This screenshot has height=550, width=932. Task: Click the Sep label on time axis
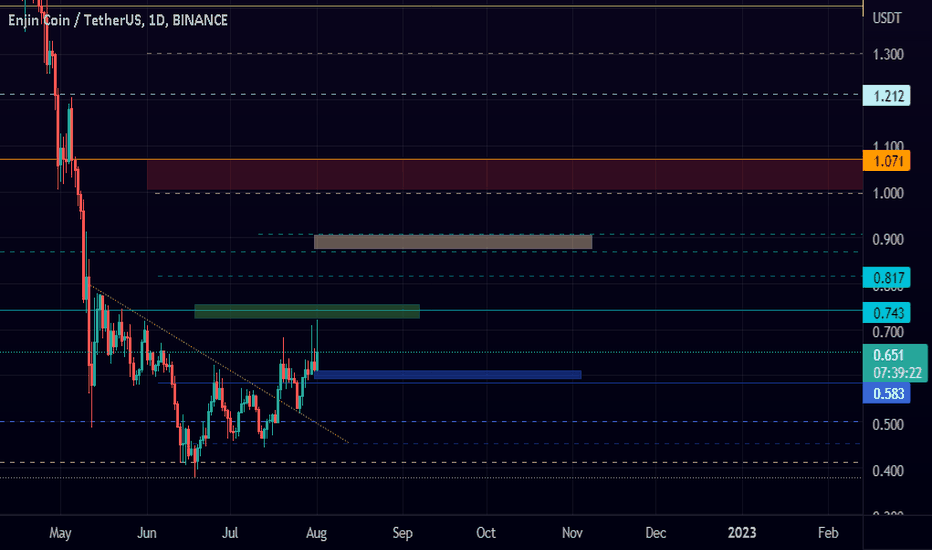(x=402, y=533)
